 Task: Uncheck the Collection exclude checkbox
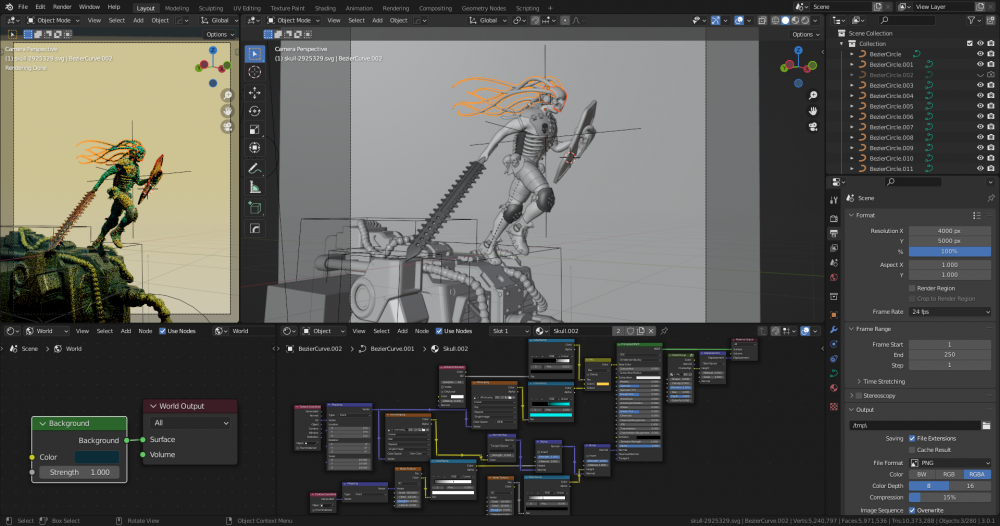pos(970,44)
